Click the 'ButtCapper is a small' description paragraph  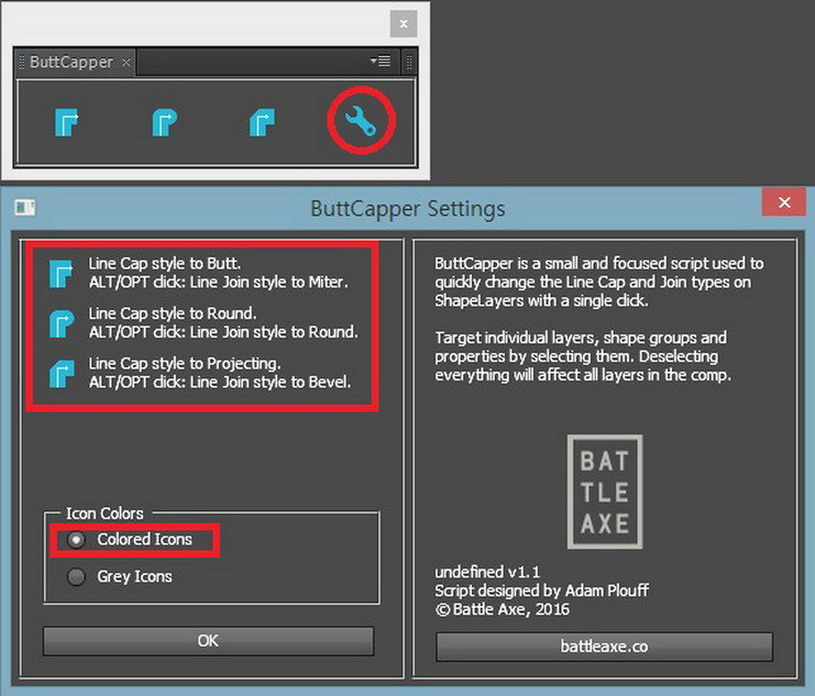[x=599, y=282]
